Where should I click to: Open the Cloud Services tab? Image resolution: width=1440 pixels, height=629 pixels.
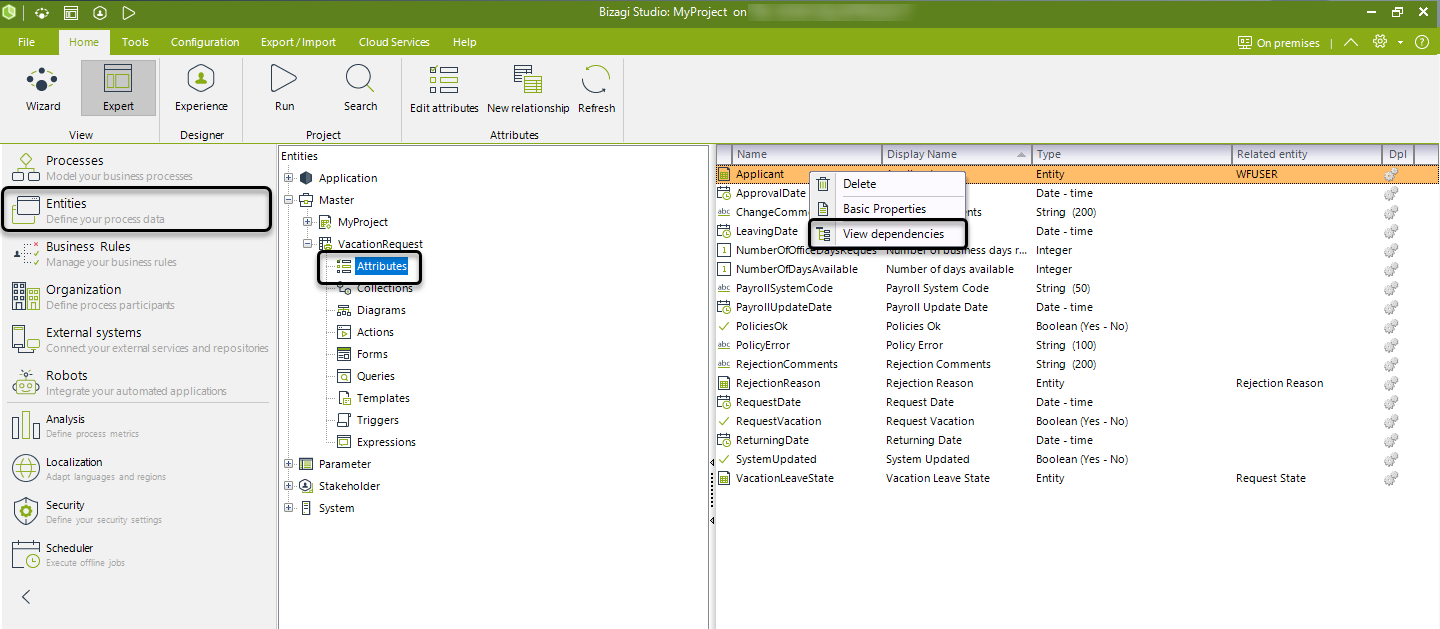point(394,42)
